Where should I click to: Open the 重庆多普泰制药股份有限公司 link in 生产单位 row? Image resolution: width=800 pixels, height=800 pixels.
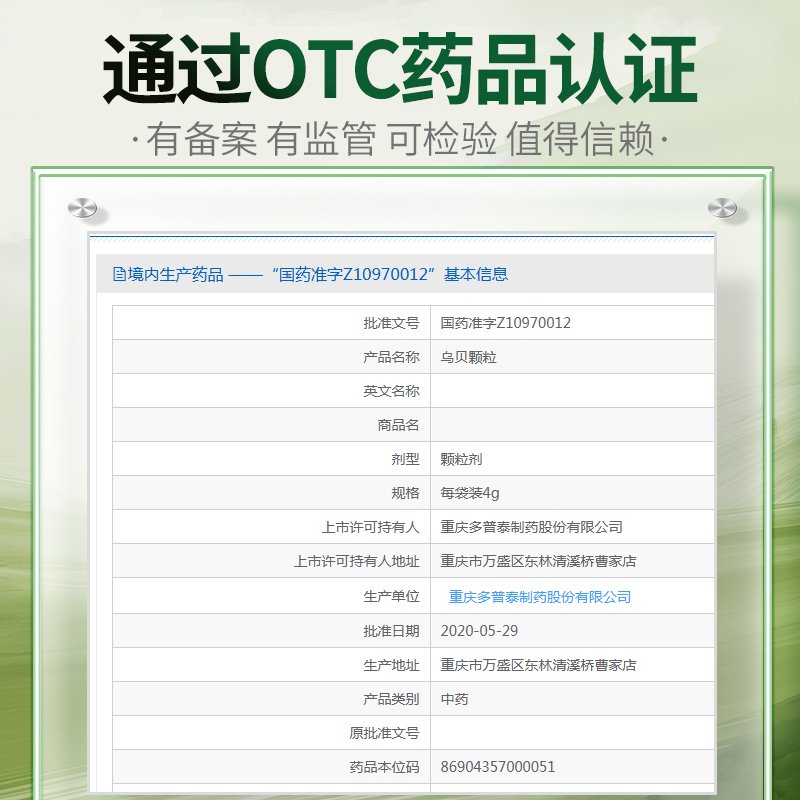point(539,596)
